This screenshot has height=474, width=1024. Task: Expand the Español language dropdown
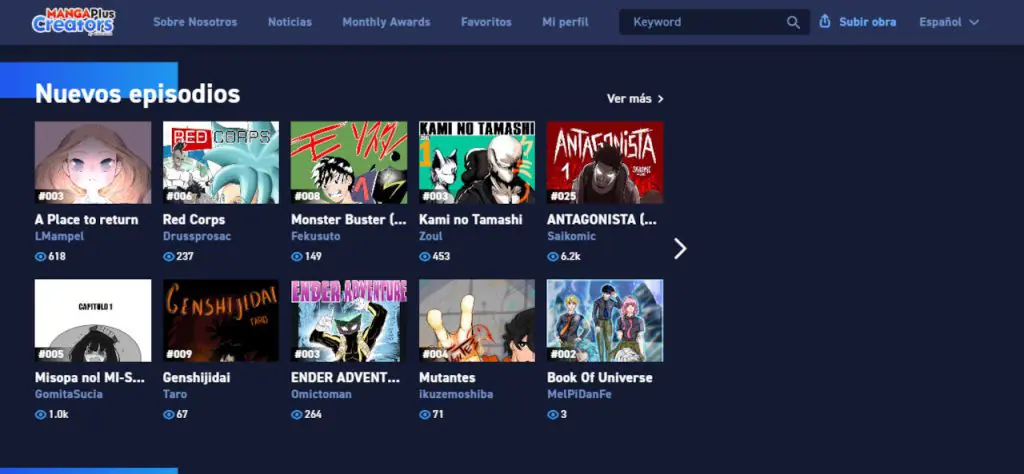pyautogui.click(x=949, y=22)
